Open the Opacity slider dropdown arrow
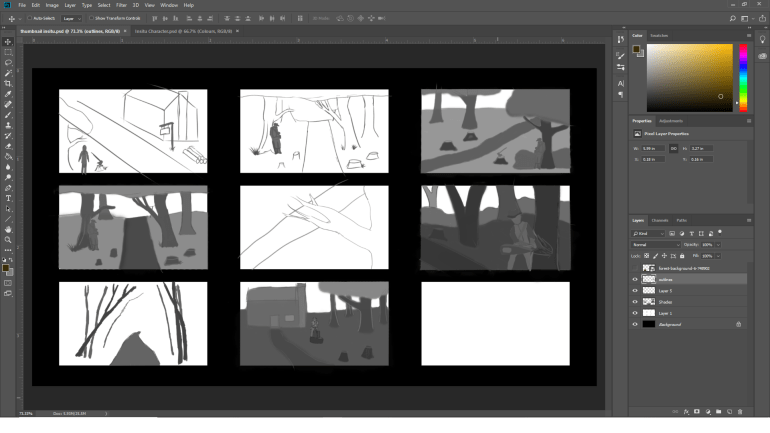This screenshot has height=433, width=770. pyautogui.click(x=718, y=244)
